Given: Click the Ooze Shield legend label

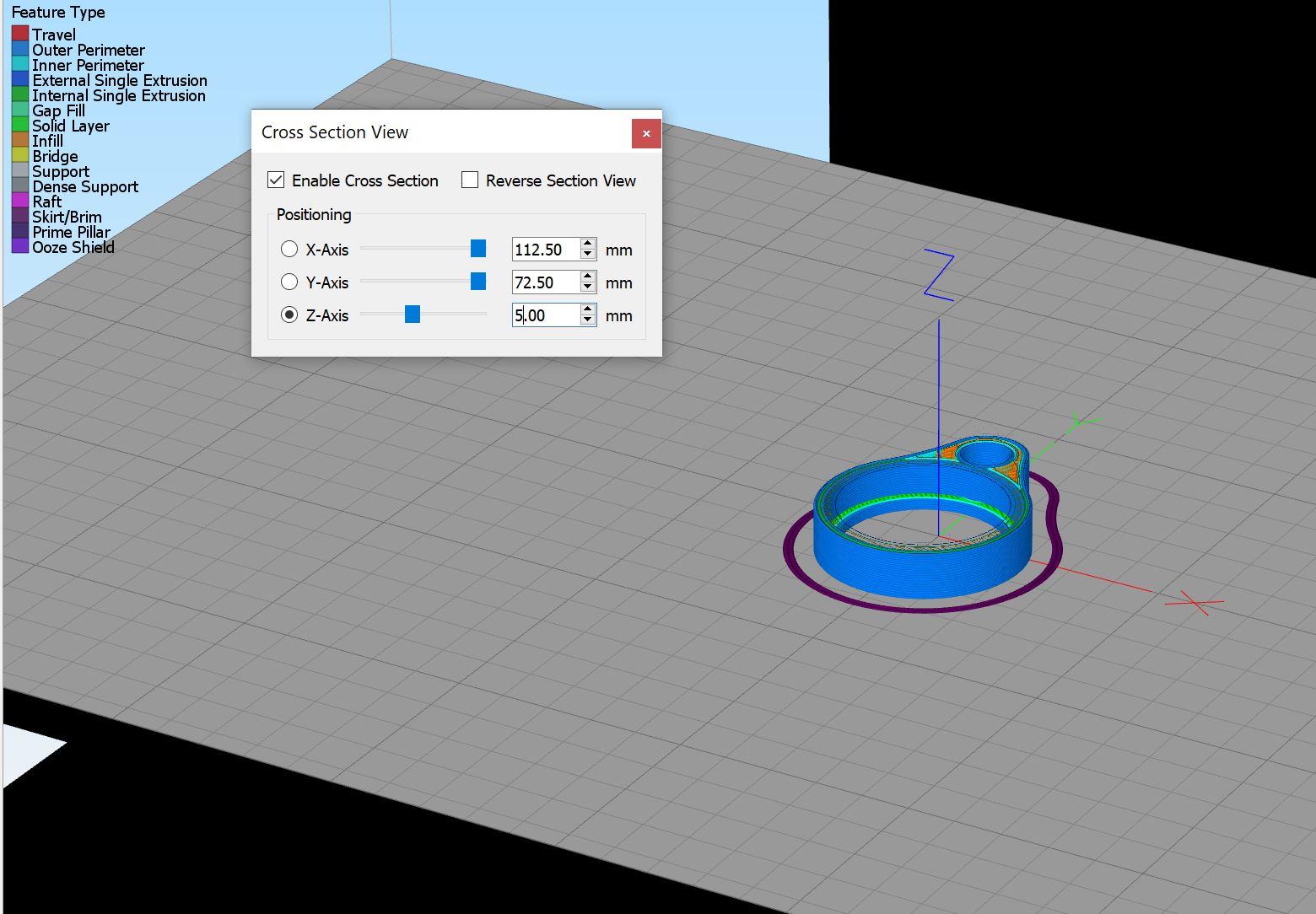Looking at the screenshot, I should (73, 247).
